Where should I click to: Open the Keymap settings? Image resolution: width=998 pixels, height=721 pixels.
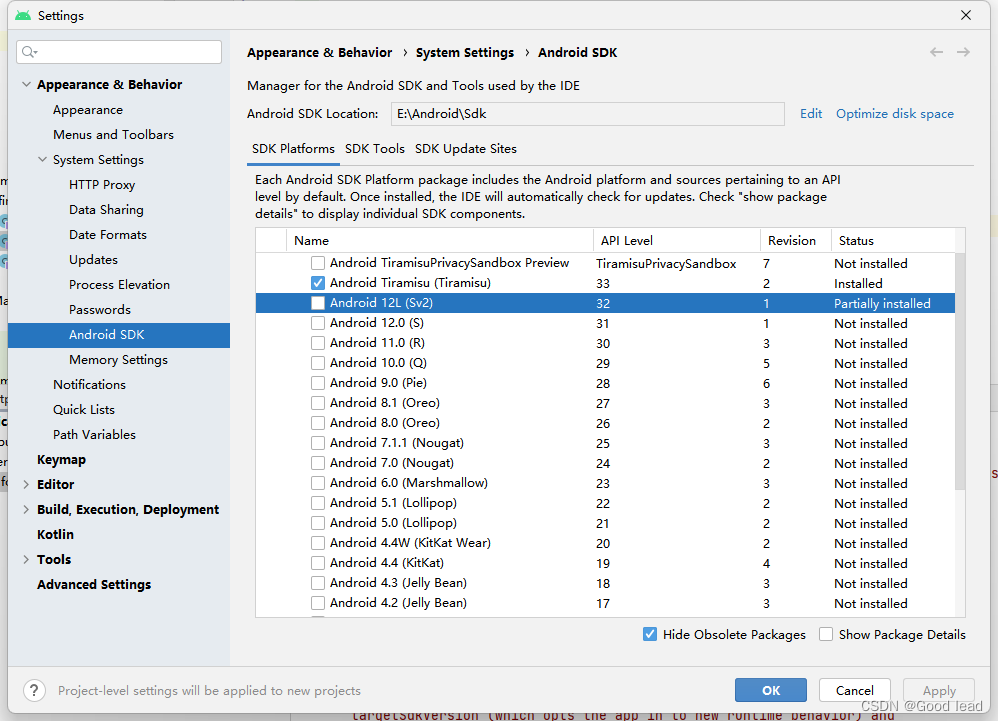(61, 459)
